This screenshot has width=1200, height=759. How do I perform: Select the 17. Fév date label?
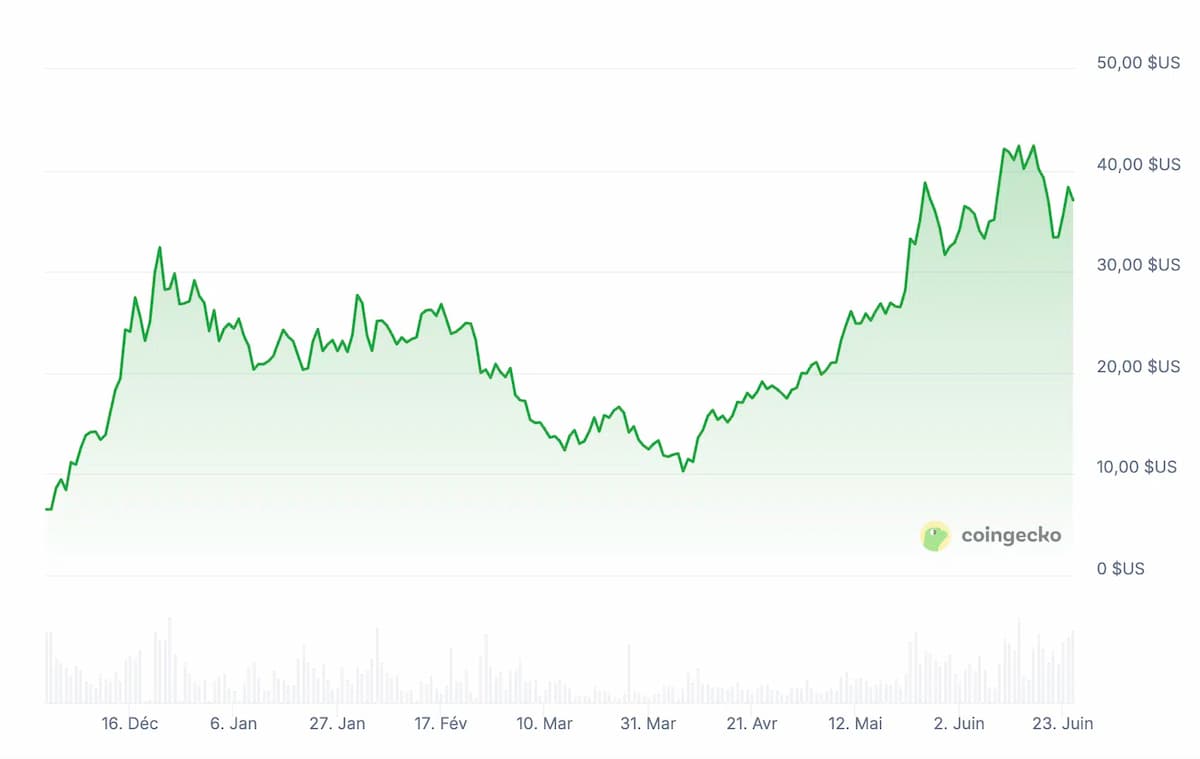(x=440, y=724)
